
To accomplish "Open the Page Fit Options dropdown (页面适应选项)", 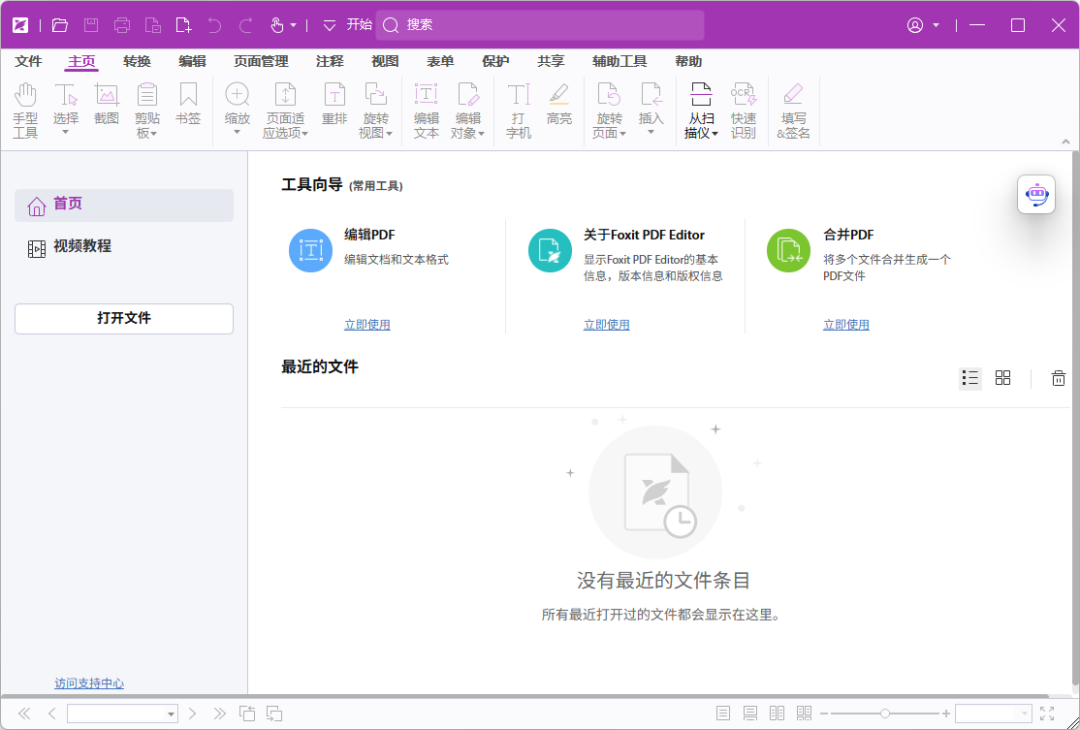I will [286, 110].
